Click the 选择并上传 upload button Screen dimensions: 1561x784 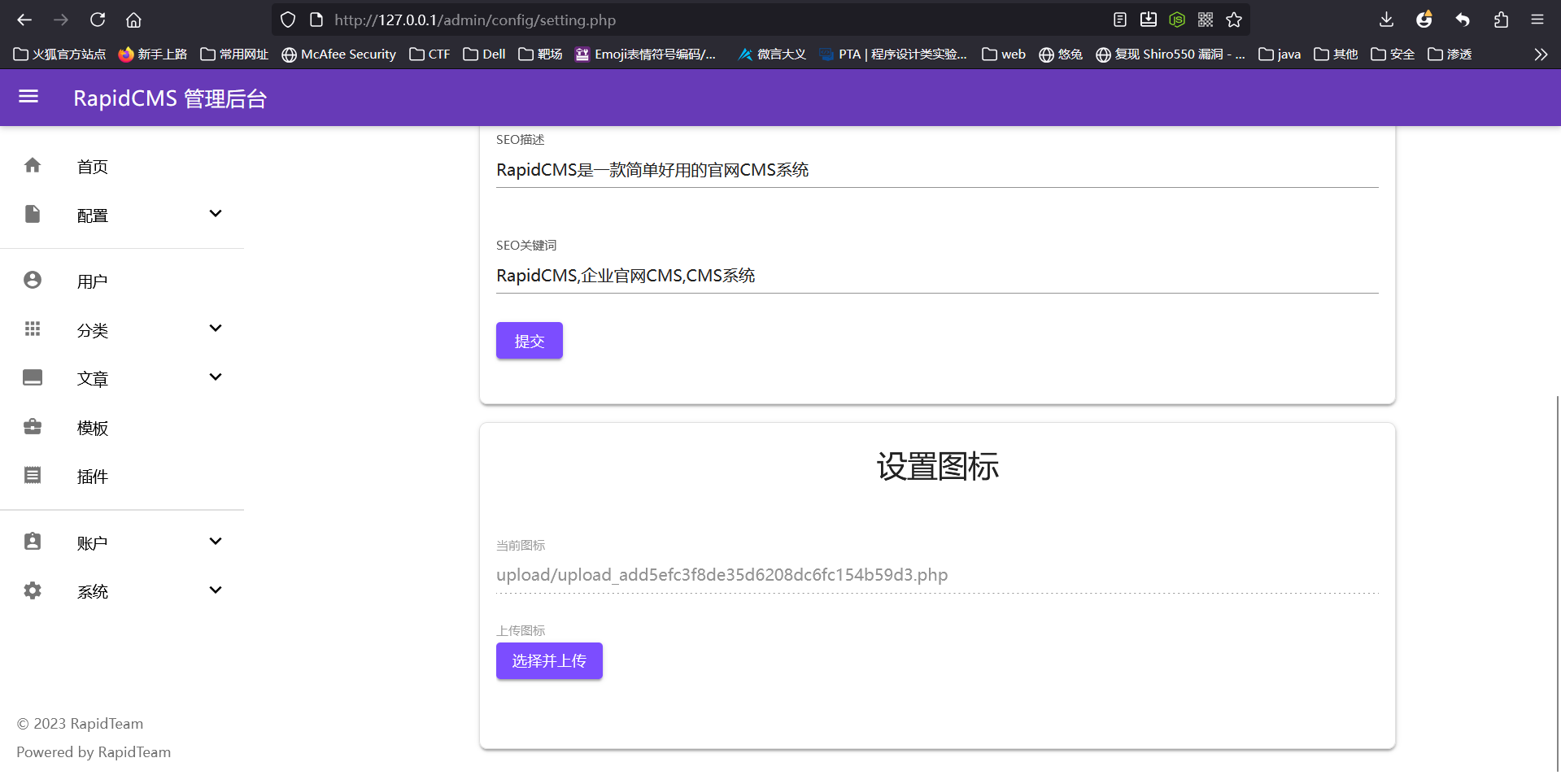(x=549, y=660)
